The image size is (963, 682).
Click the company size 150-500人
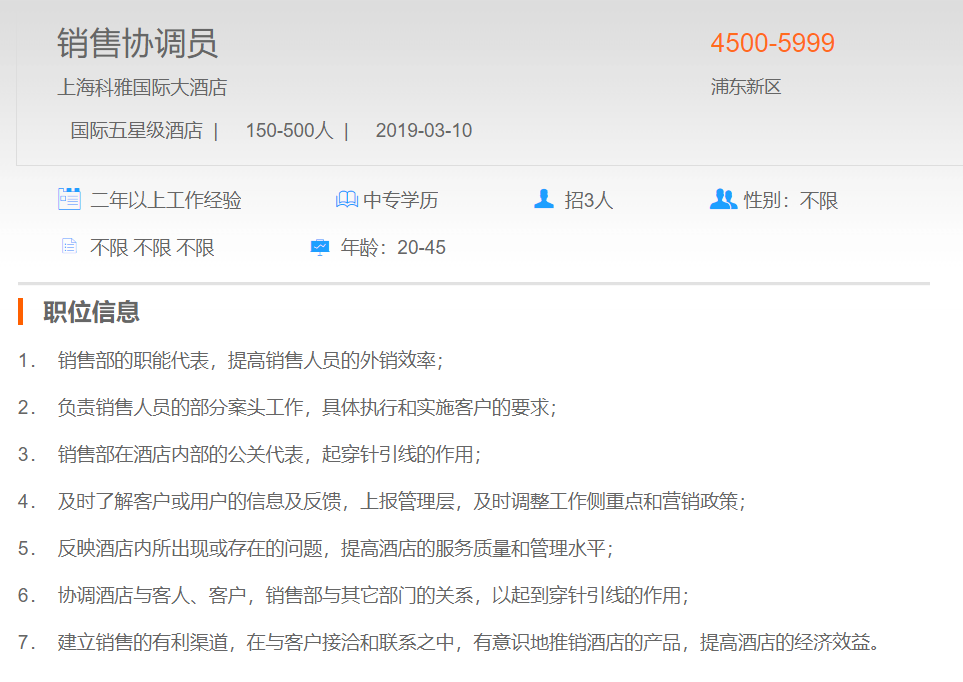point(289,130)
